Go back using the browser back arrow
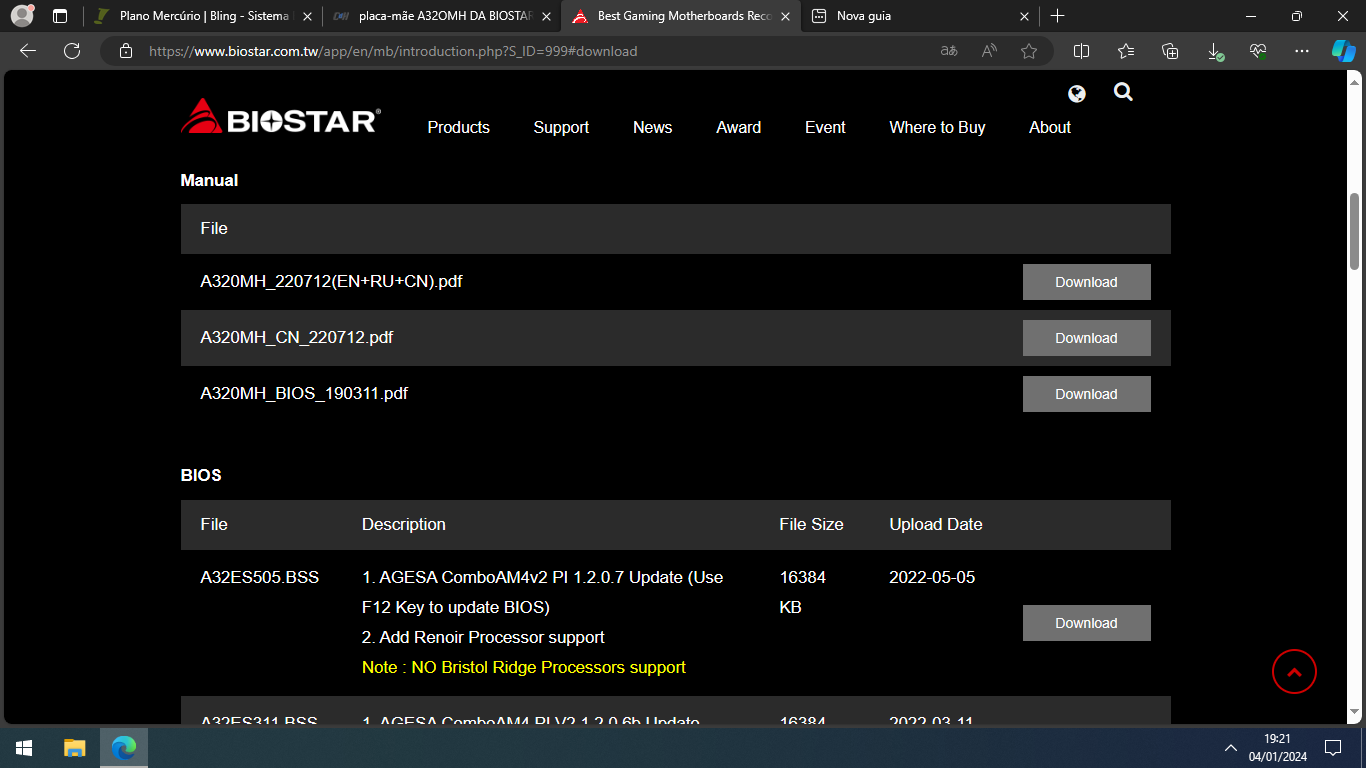 28,51
